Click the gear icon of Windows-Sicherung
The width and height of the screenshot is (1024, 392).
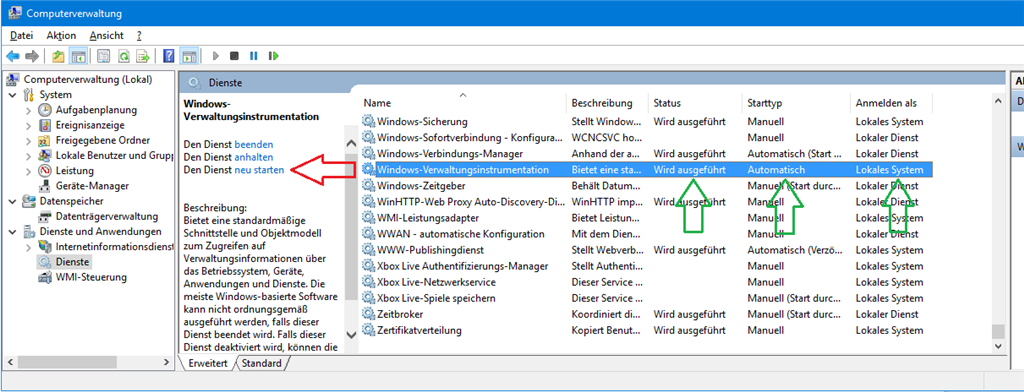(x=369, y=122)
